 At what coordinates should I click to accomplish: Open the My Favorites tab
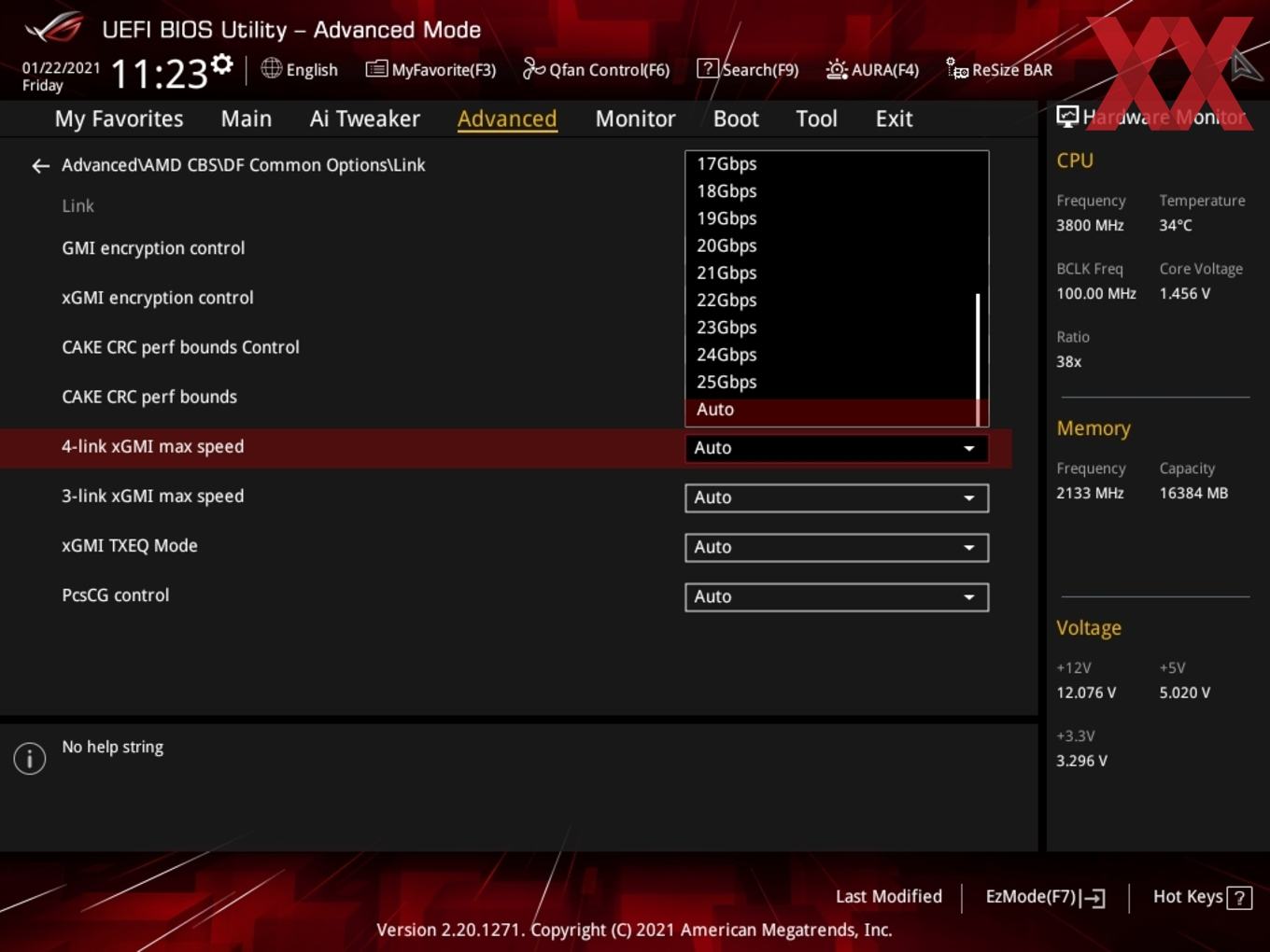(119, 119)
